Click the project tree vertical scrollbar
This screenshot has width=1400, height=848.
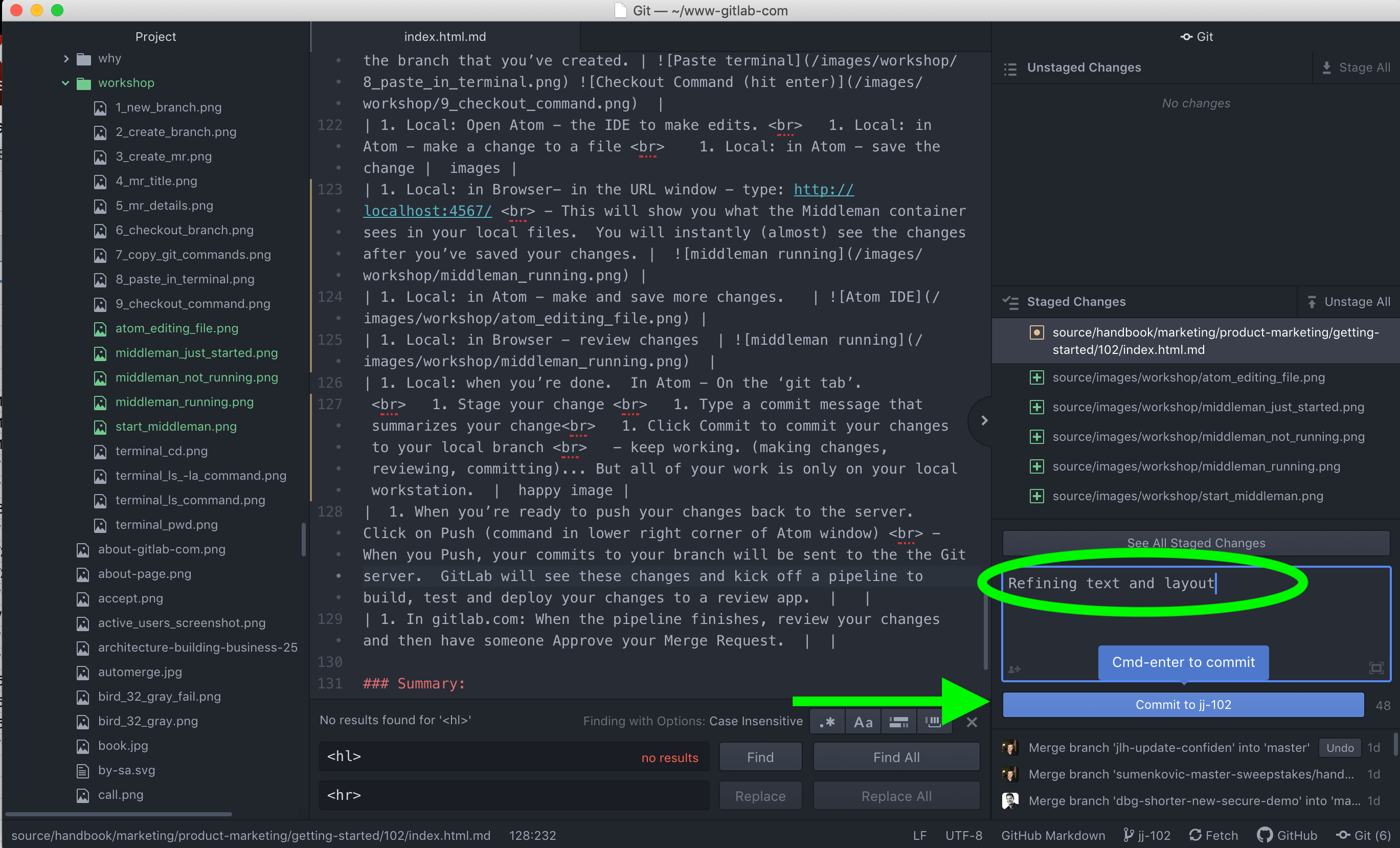point(303,540)
